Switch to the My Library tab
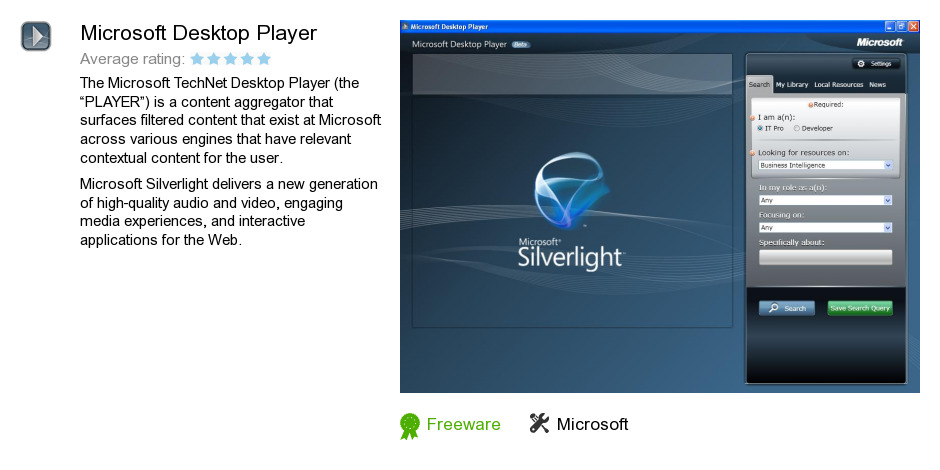 pyautogui.click(x=792, y=85)
